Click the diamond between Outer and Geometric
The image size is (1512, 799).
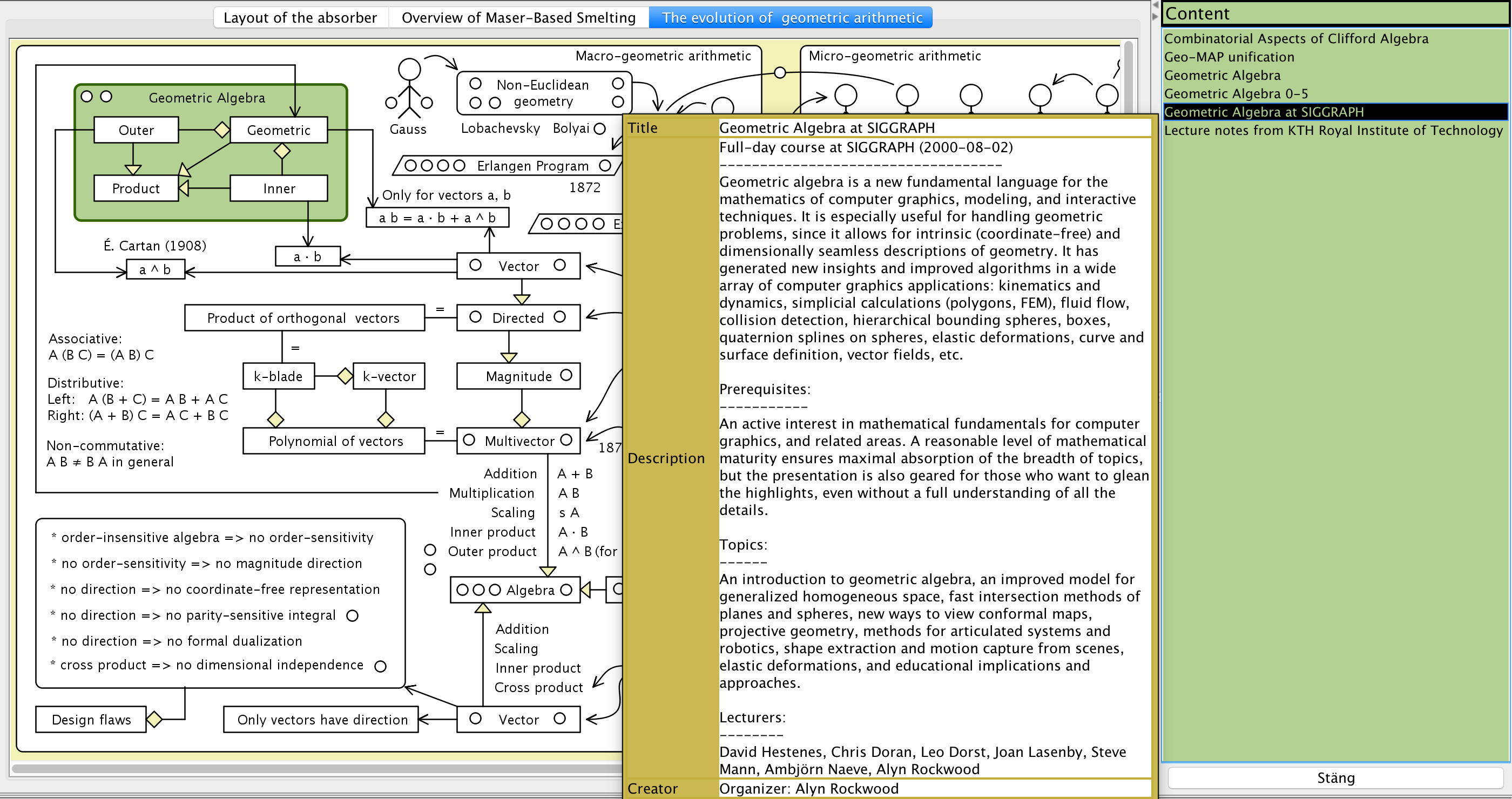[222, 130]
